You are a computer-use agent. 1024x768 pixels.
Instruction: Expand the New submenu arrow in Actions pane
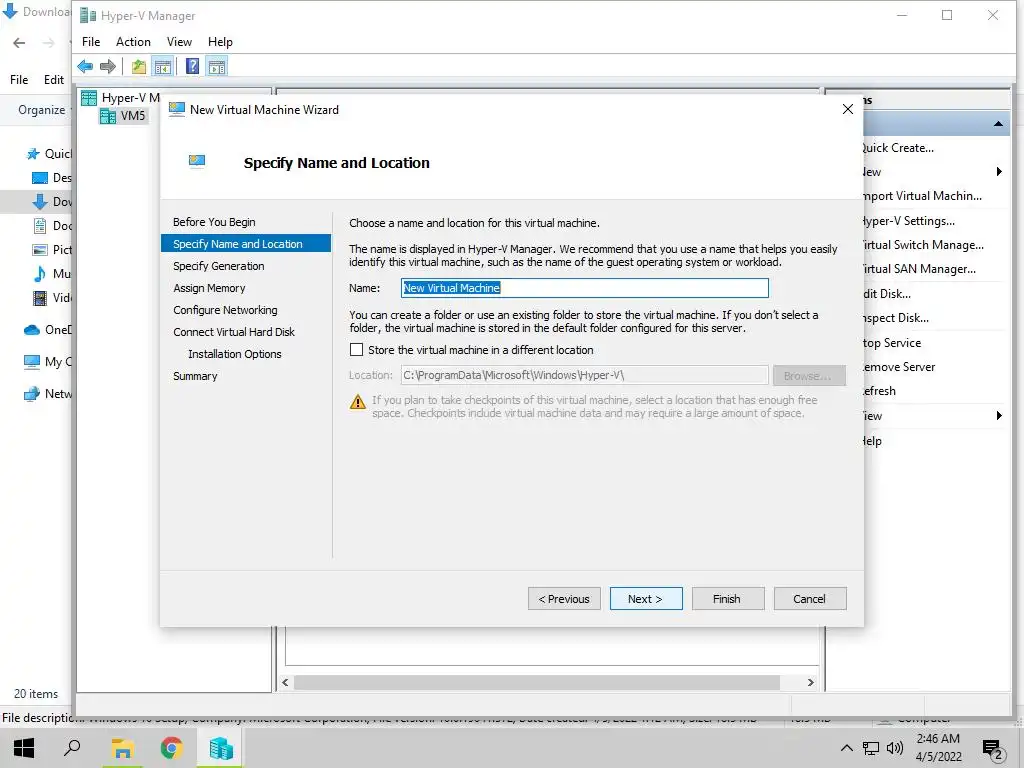(x=999, y=172)
